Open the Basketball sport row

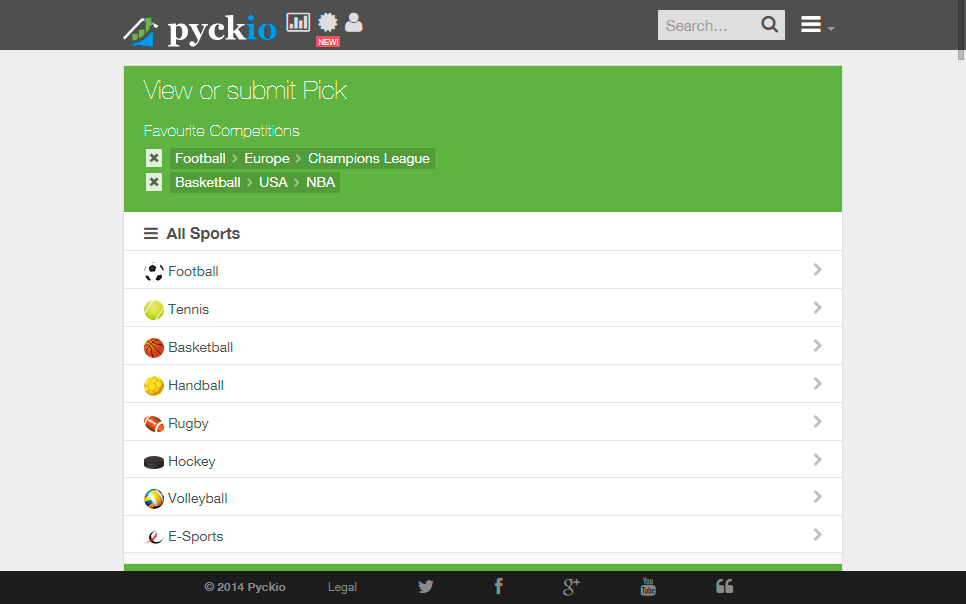(x=482, y=346)
